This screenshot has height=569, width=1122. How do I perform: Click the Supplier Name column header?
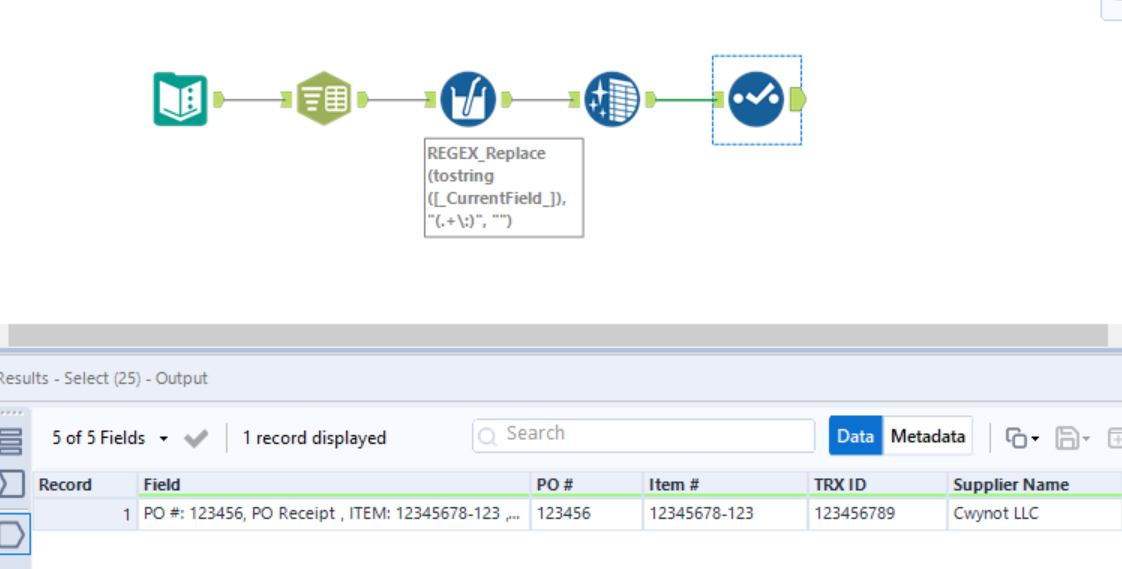click(x=1010, y=485)
